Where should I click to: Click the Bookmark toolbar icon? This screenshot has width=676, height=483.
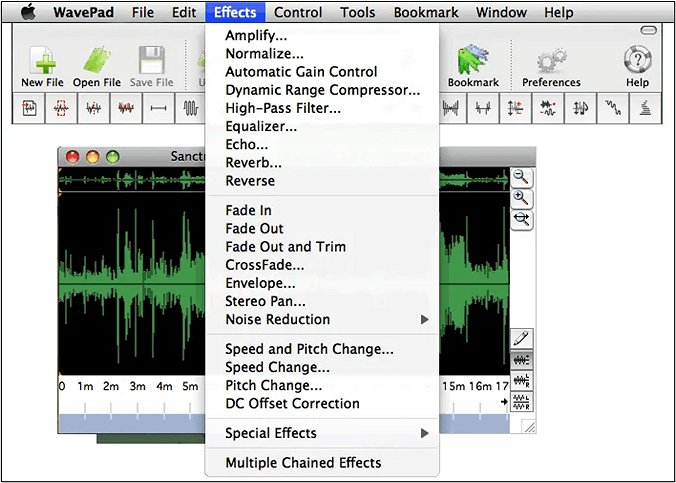tap(473, 60)
